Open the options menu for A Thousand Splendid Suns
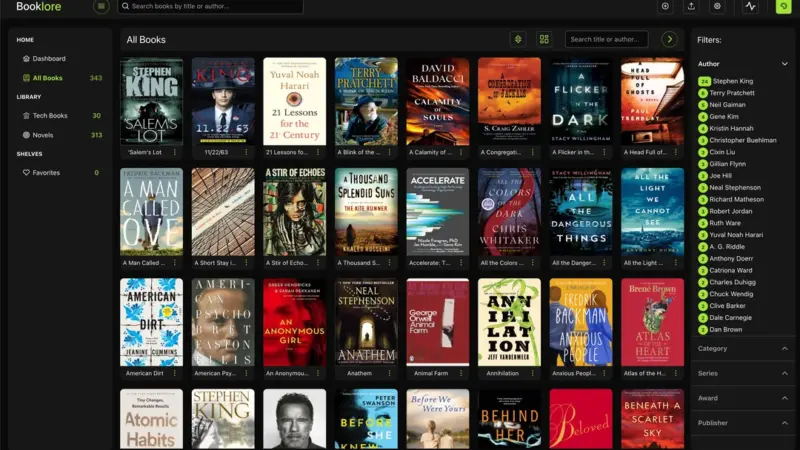The height and width of the screenshot is (450, 800). (389, 263)
